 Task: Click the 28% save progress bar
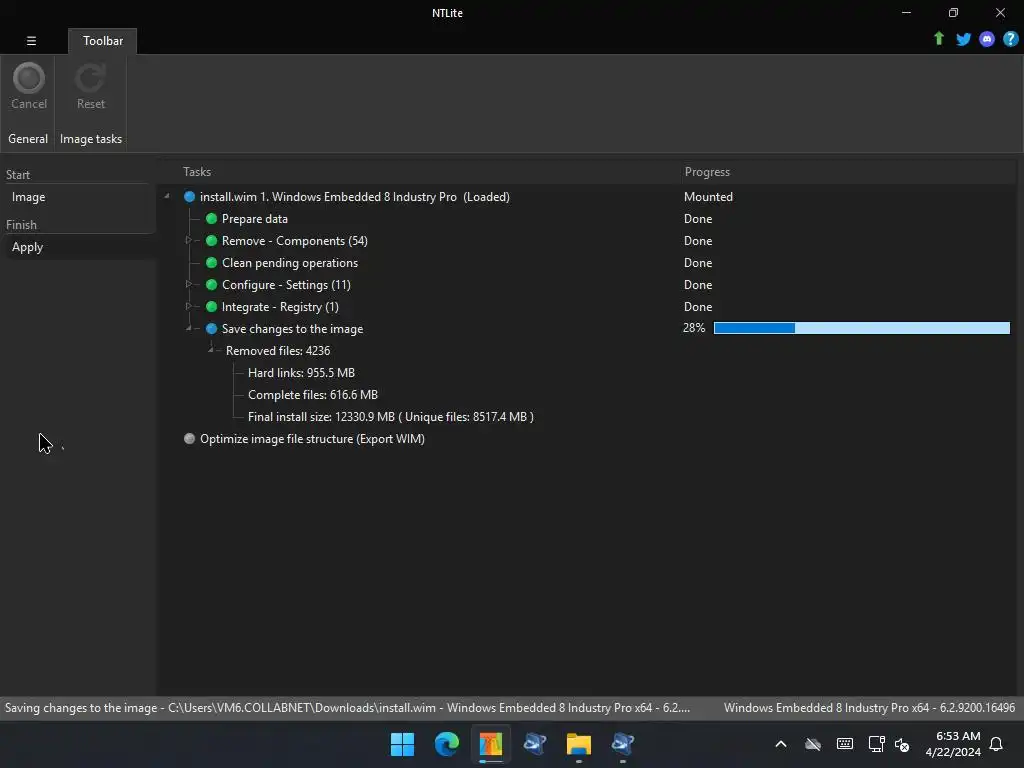[861, 328]
